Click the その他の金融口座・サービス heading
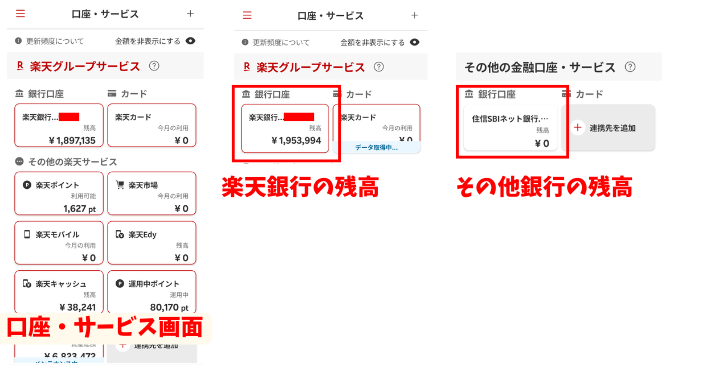The image size is (714, 373). tap(540, 67)
